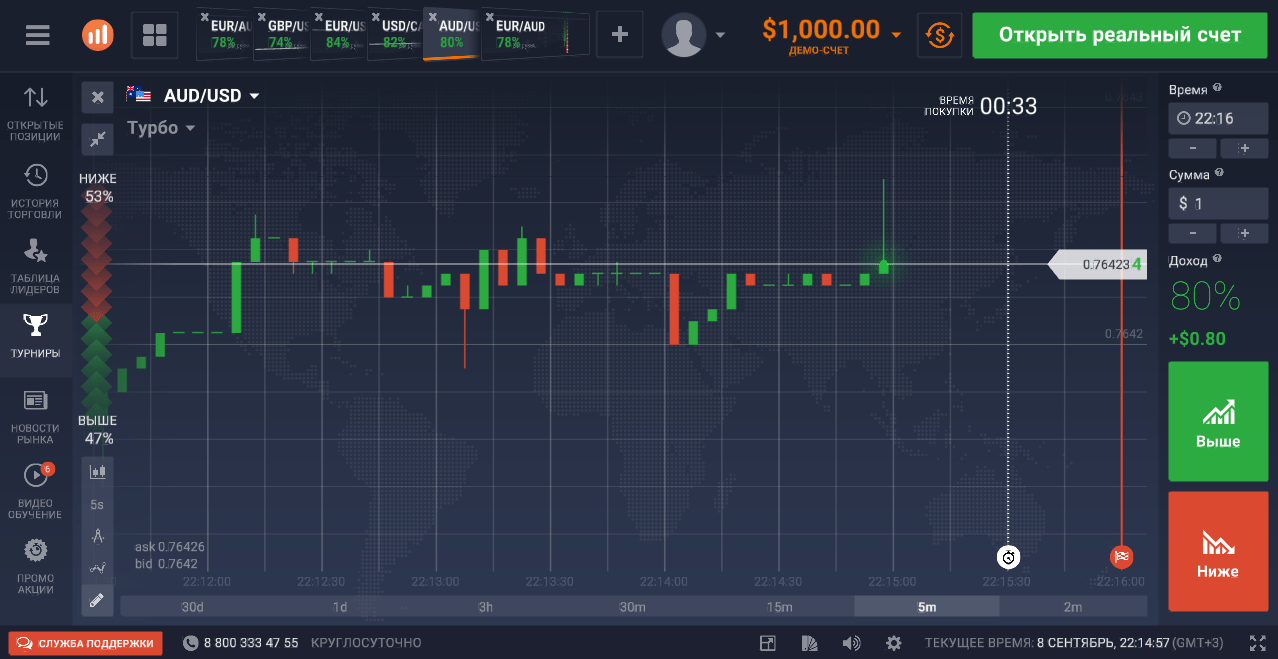Image resolution: width=1278 pixels, height=659 pixels.
Task: Click the orange IQ Option logo
Action: [x=98, y=35]
